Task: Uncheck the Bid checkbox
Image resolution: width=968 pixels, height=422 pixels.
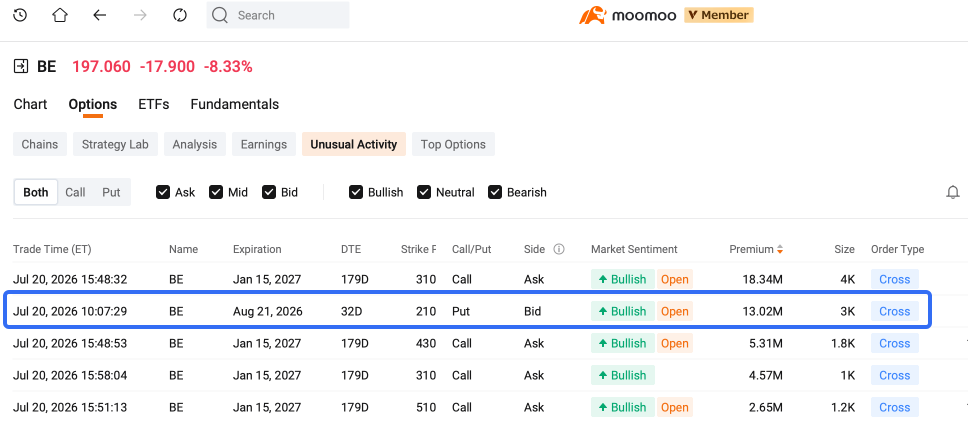Action: point(269,192)
